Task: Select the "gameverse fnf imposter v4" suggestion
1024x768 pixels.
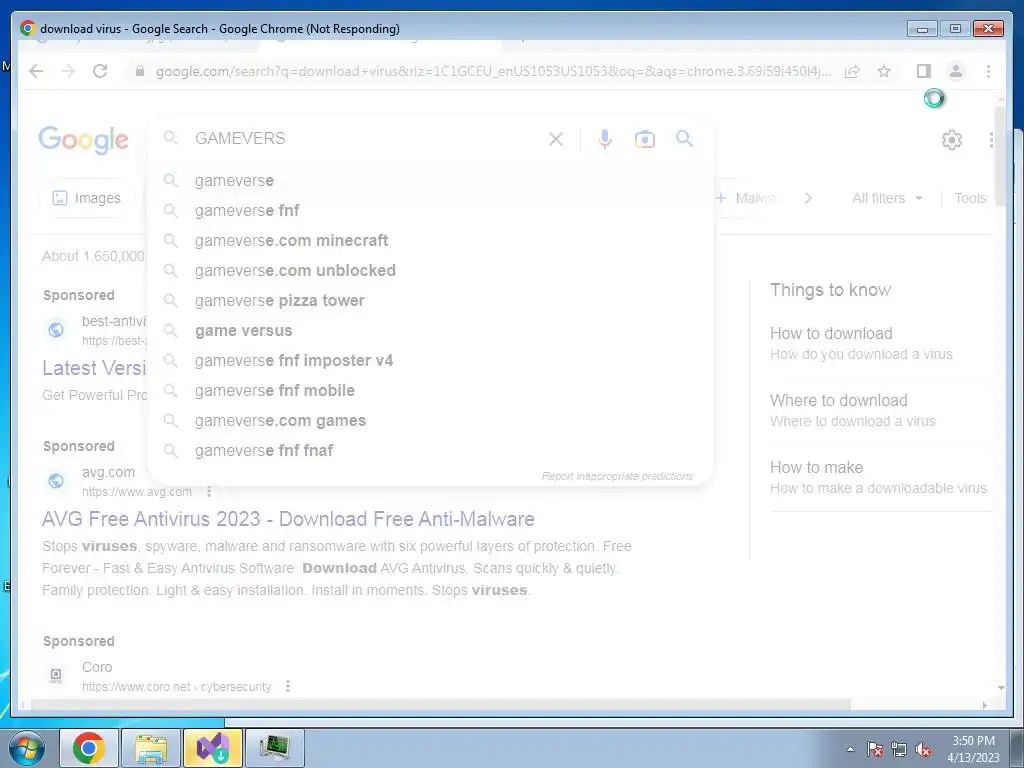Action: tap(431, 360)
